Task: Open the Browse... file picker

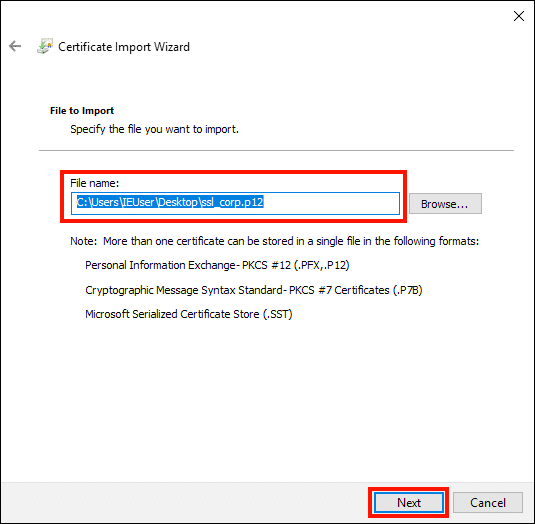Action: click(445, 204)
